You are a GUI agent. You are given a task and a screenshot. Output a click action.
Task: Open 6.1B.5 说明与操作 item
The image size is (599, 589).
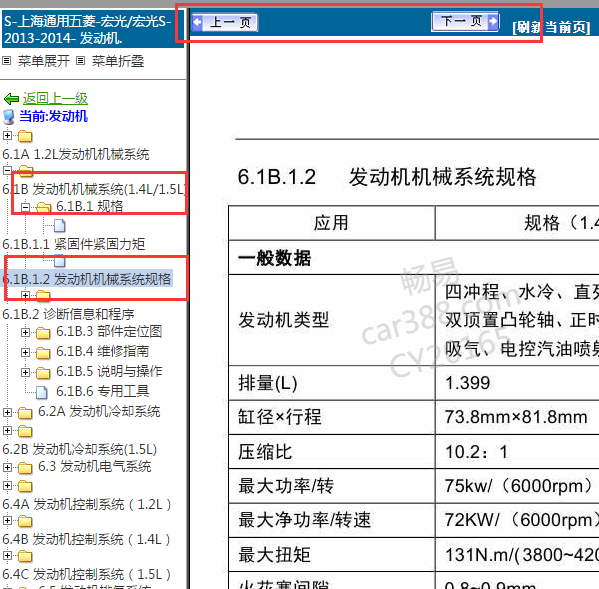coord(109,371)
